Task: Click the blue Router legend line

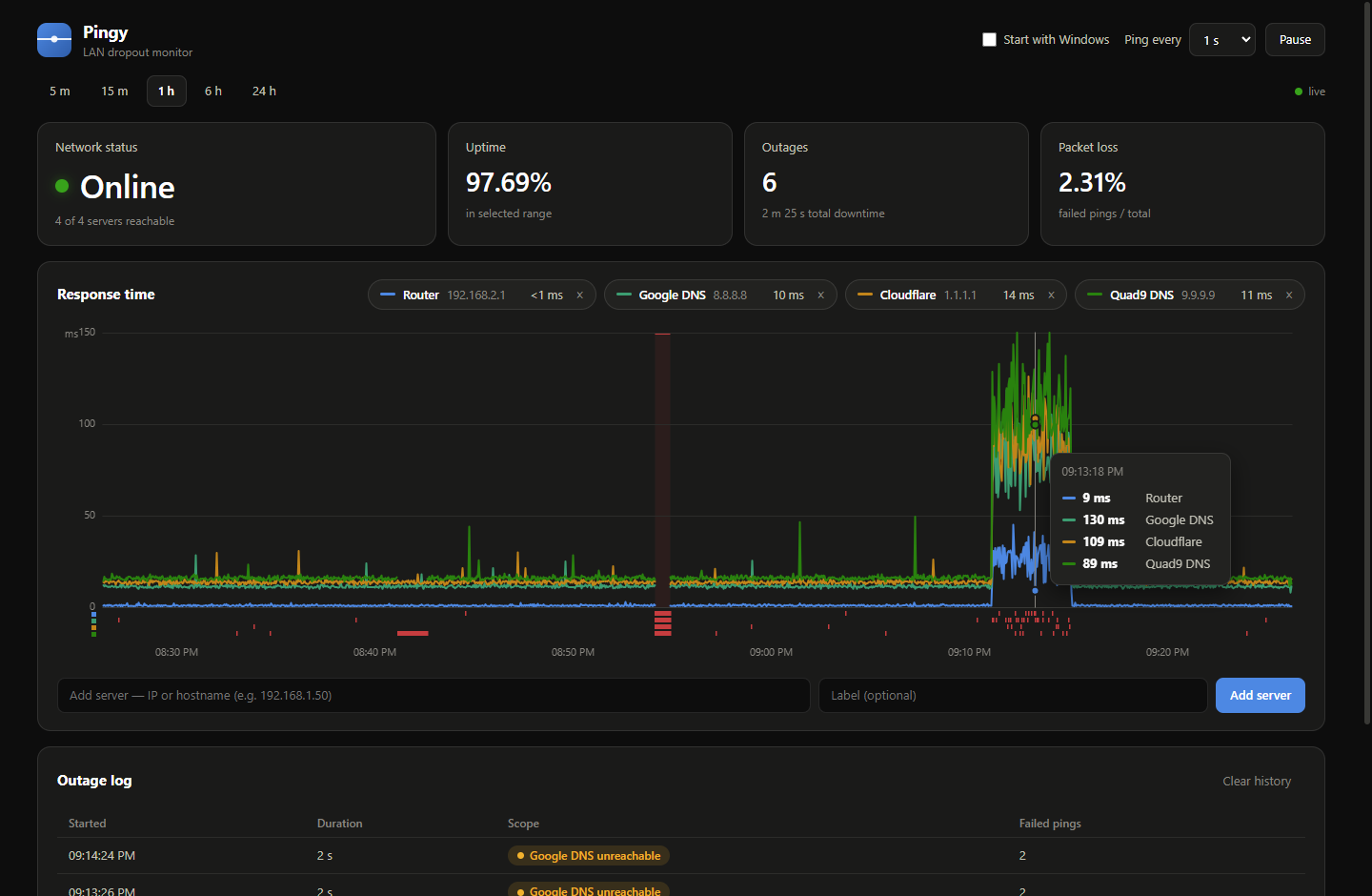Action: tap(388, 295)
